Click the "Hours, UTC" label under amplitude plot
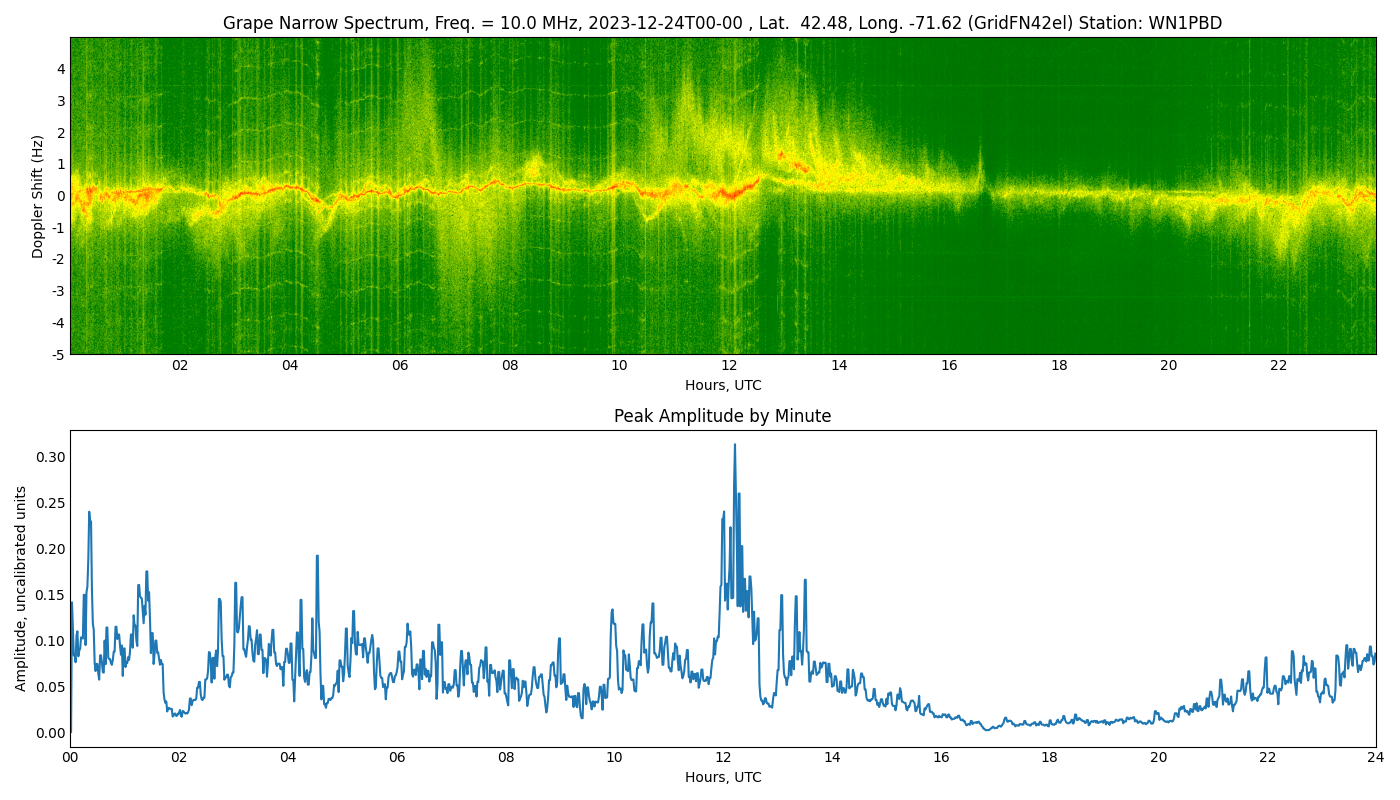Viewport: 1400px width, 800px height. pyautogui.click(x=722, y=777)
